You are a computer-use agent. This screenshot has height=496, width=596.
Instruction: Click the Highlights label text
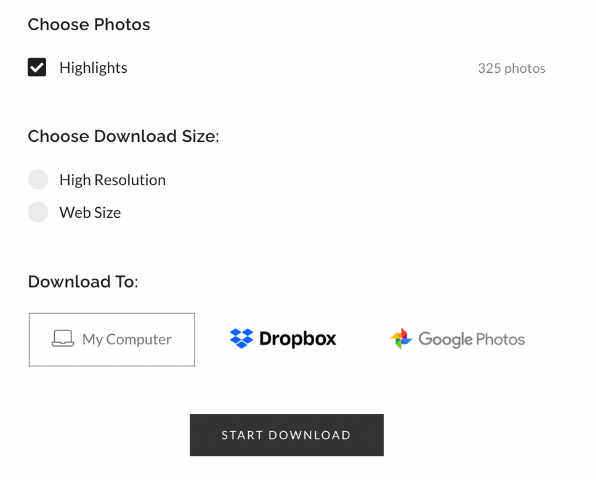click(x=93, y=68)
